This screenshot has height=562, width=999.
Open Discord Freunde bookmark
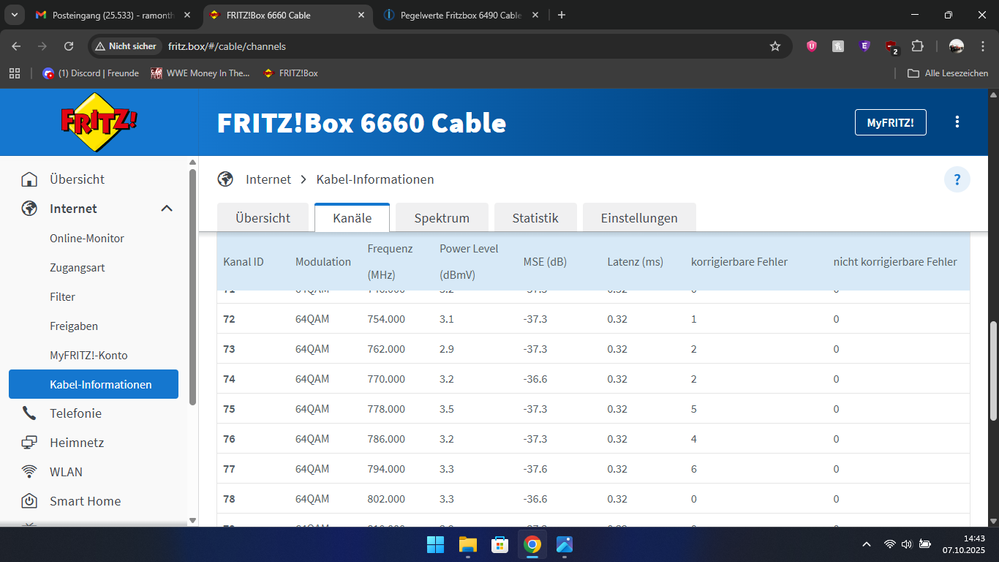tap(90, 73)
